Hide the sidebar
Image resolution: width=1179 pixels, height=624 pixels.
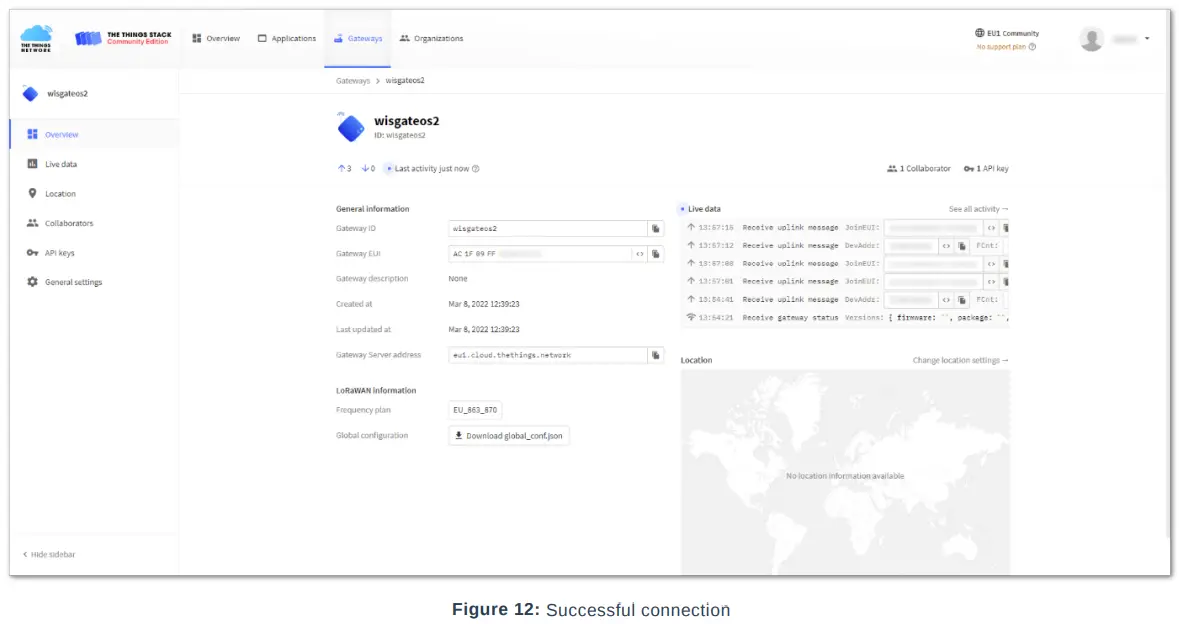tap(50, 554)
